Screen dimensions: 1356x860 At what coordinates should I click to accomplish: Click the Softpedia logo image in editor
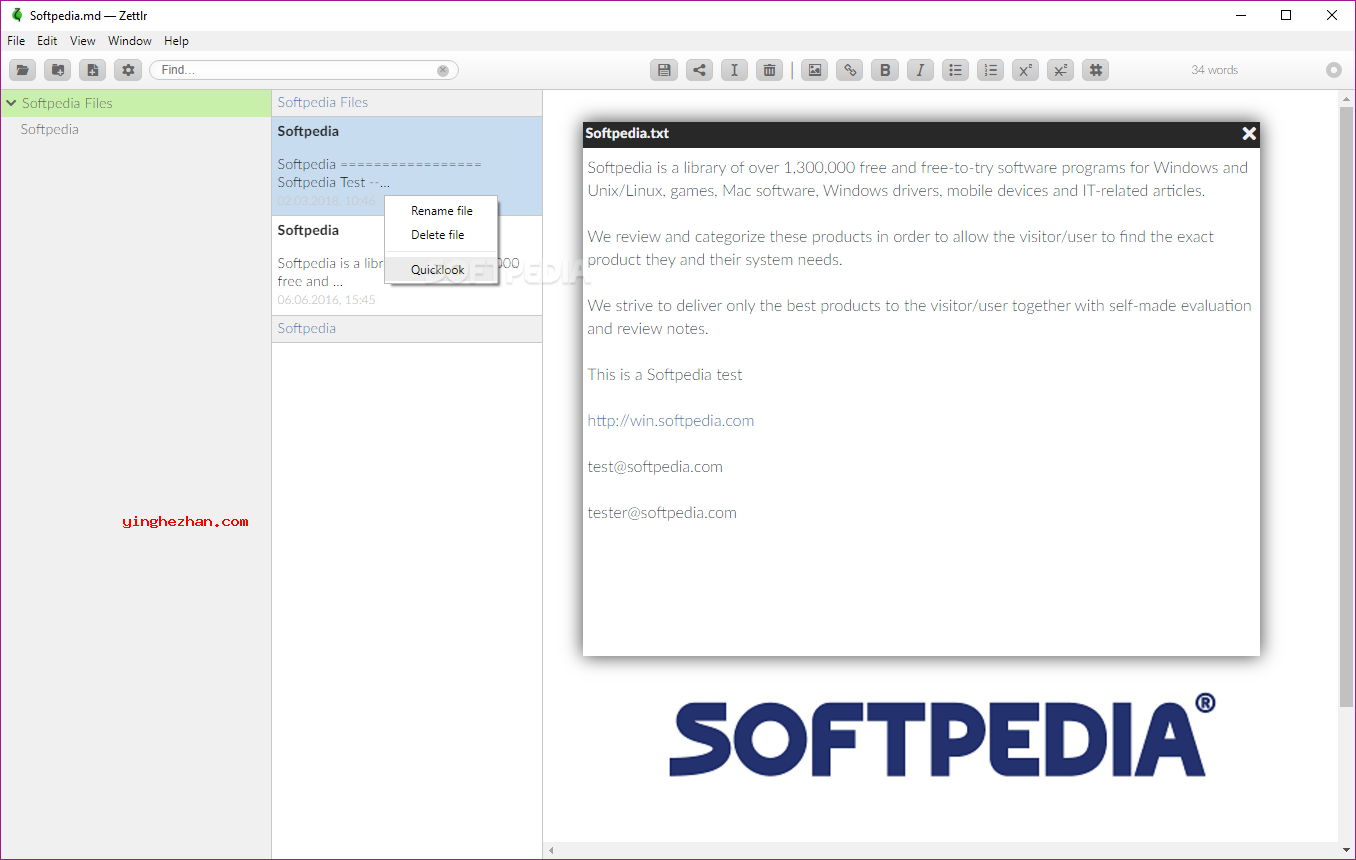coord(942,735)
